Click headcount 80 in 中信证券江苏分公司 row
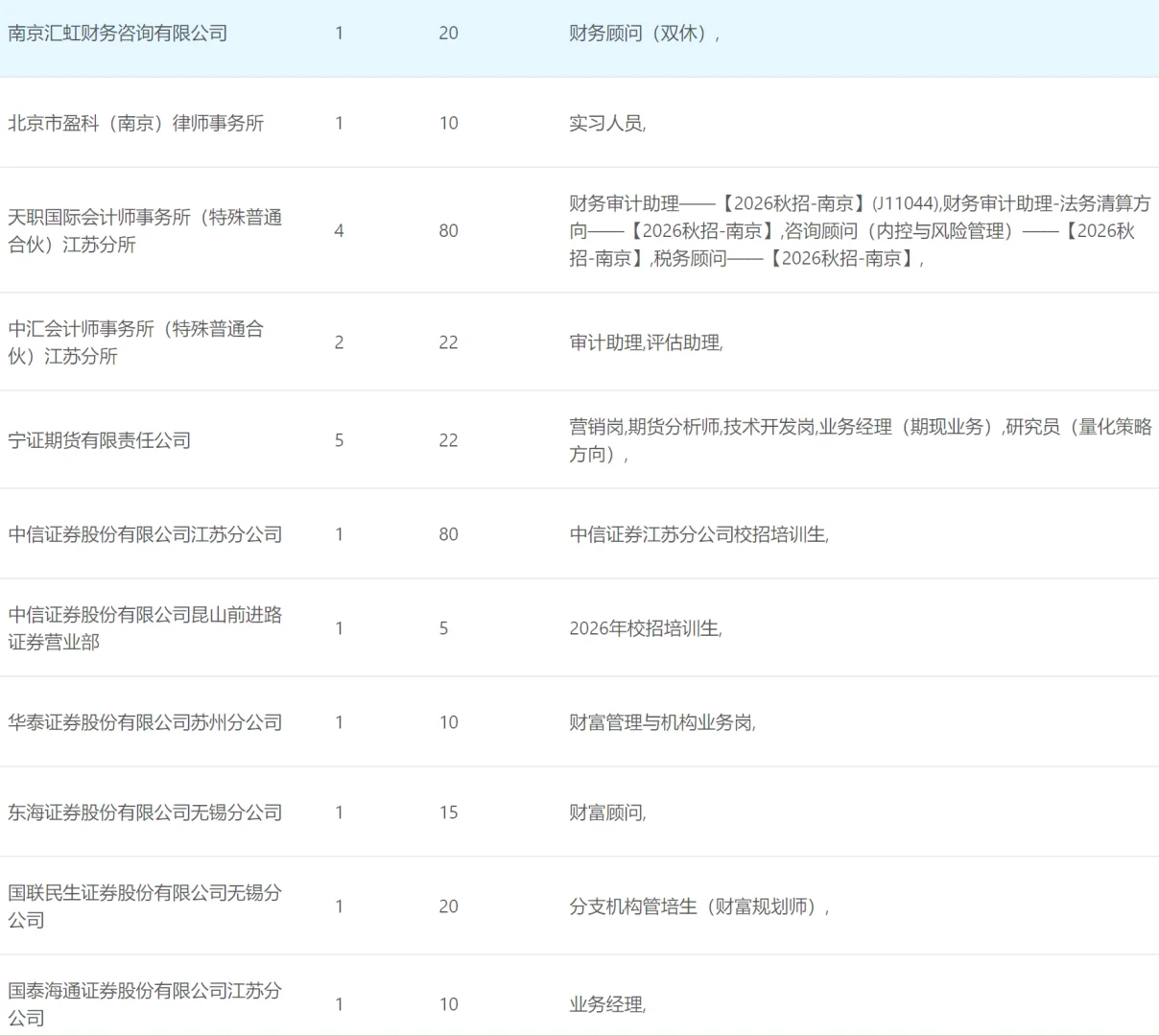This screenshot has height=1036, width=1159. coord(448,534)
